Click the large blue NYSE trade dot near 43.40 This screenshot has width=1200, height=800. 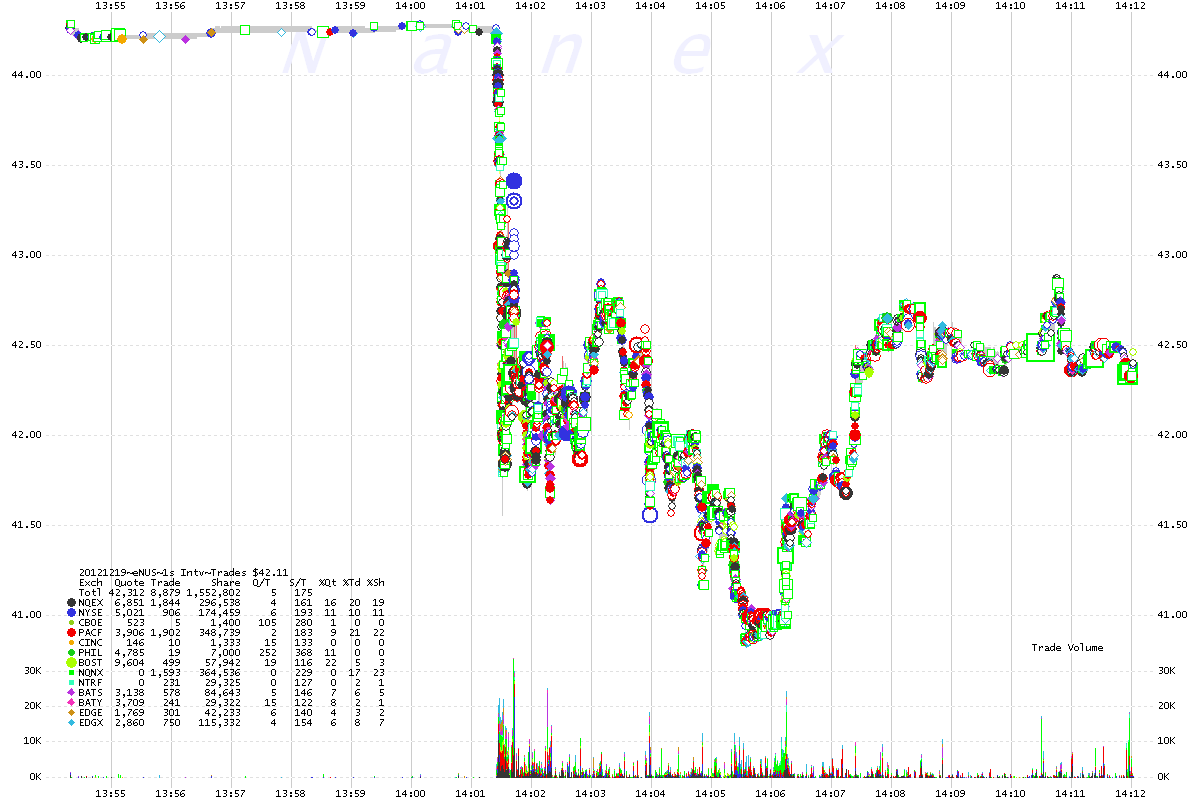coord(514,181)
